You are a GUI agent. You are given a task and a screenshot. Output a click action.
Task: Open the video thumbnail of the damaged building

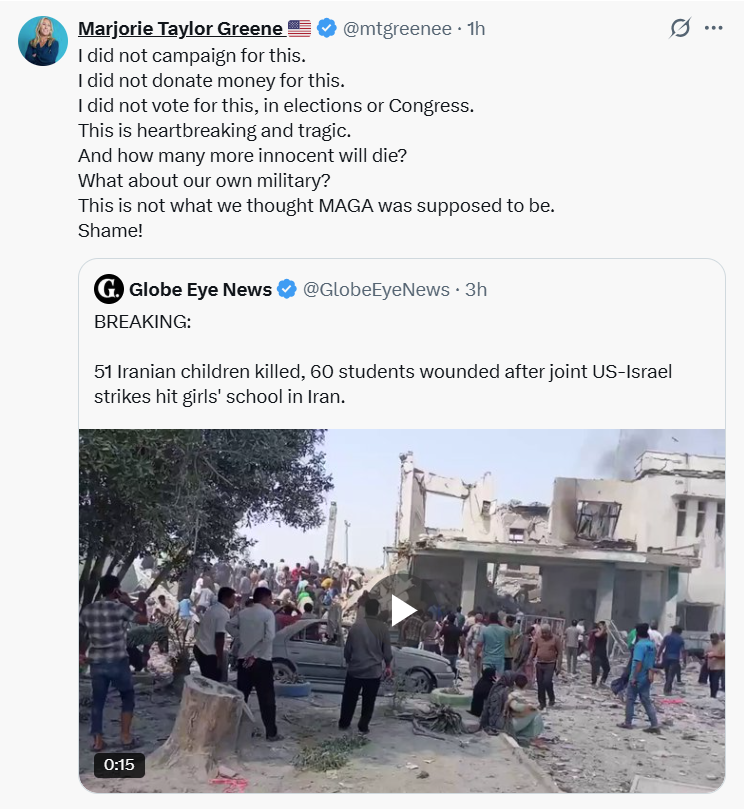point(402,610)
